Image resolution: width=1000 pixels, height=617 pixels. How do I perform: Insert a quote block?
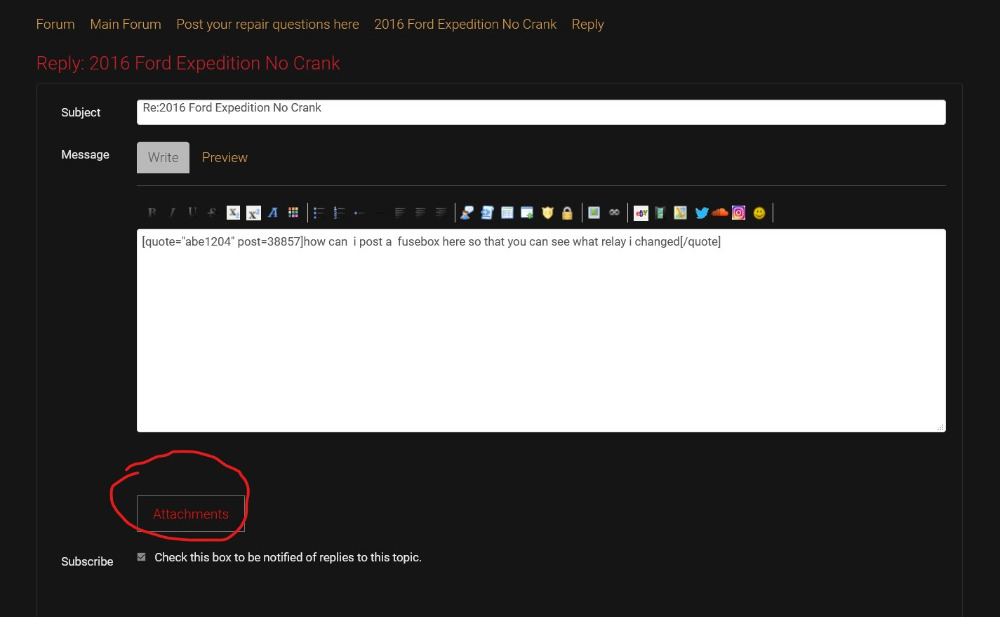467,212
